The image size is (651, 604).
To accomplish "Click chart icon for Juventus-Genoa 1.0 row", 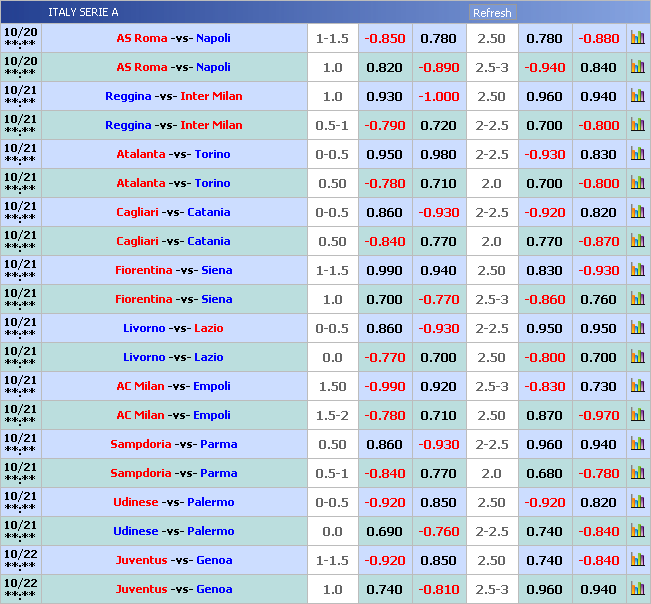I will coord(637,589).
